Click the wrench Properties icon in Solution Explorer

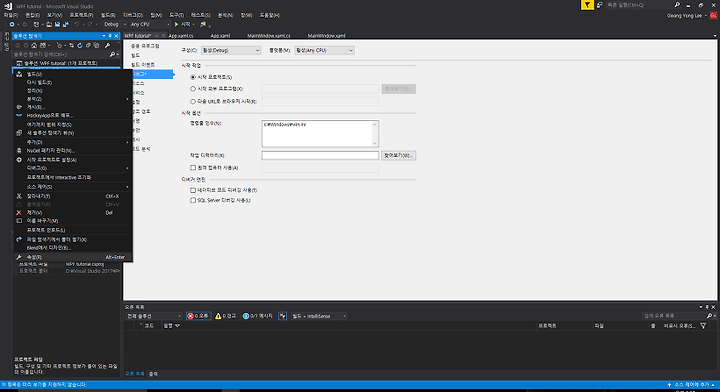pos(107,45)
